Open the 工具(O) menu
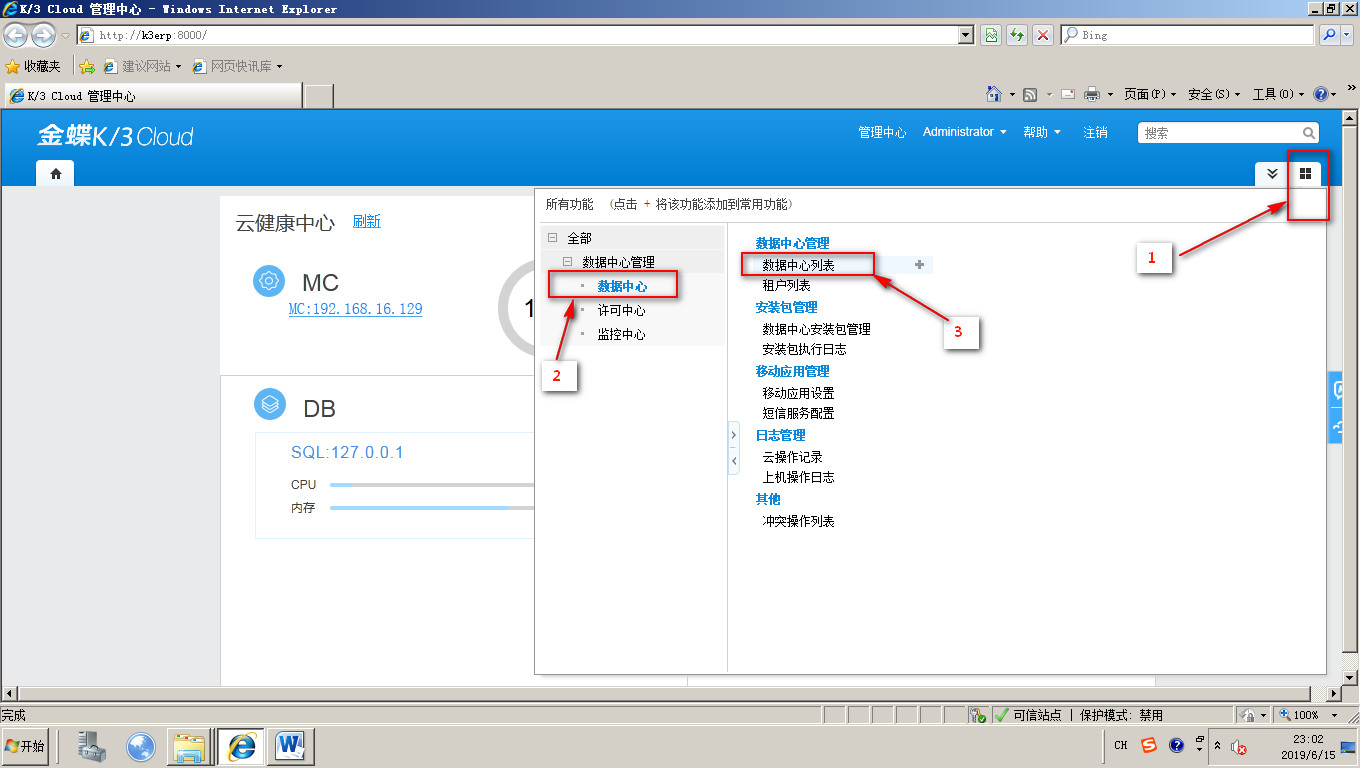 tap(1278, 94)
